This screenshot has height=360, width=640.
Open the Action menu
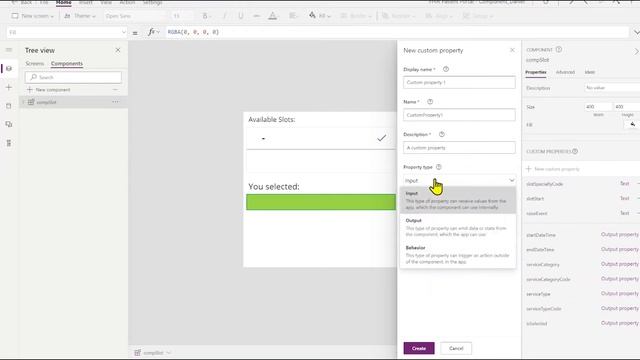coord(127,2)
